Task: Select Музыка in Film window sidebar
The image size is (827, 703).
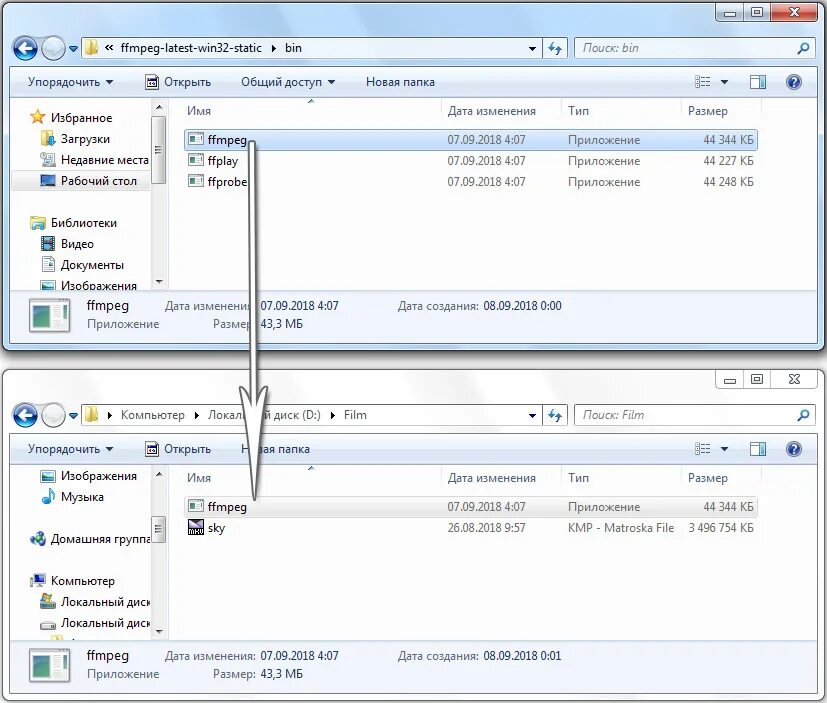Action: click(72, 497)
